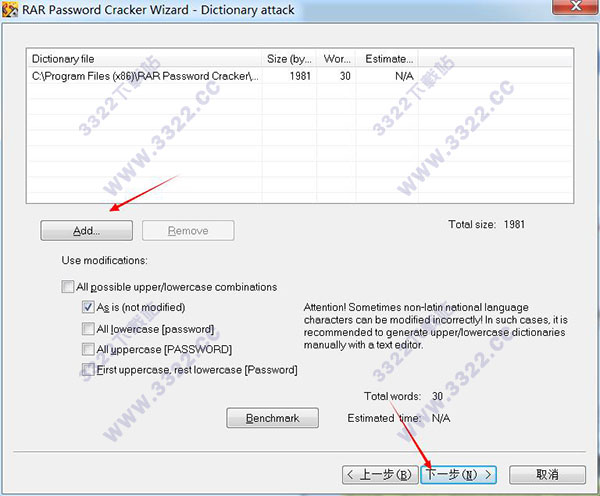Click the Total size: 1981 label
Image resolution: width=600 pixels, height=496 pixels.
coord(486,224)
